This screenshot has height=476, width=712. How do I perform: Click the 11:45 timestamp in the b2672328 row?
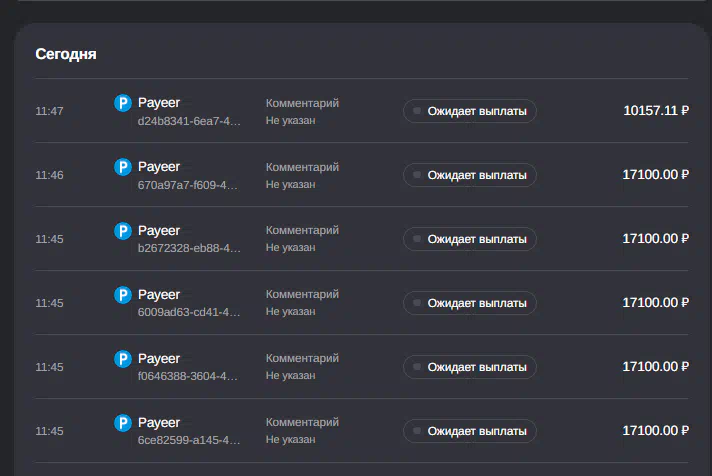coord(49,239)
